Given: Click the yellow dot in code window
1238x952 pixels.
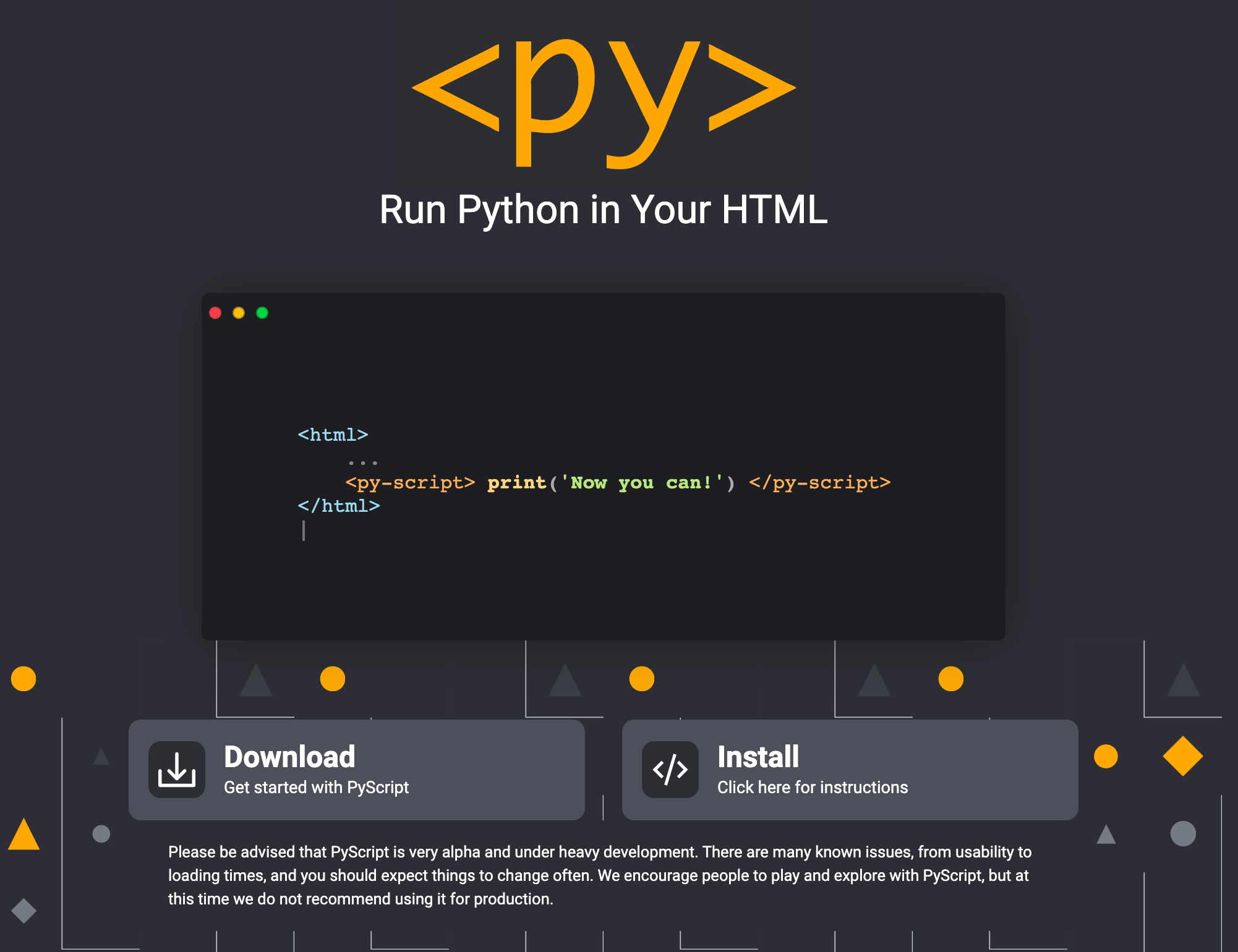Looking at the screenshot, I should [239, 313].
